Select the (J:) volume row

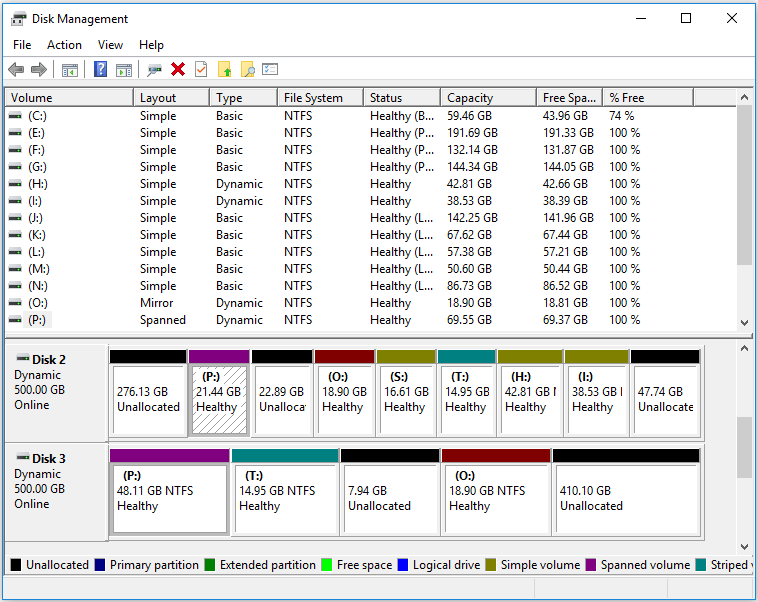[371, 218]
